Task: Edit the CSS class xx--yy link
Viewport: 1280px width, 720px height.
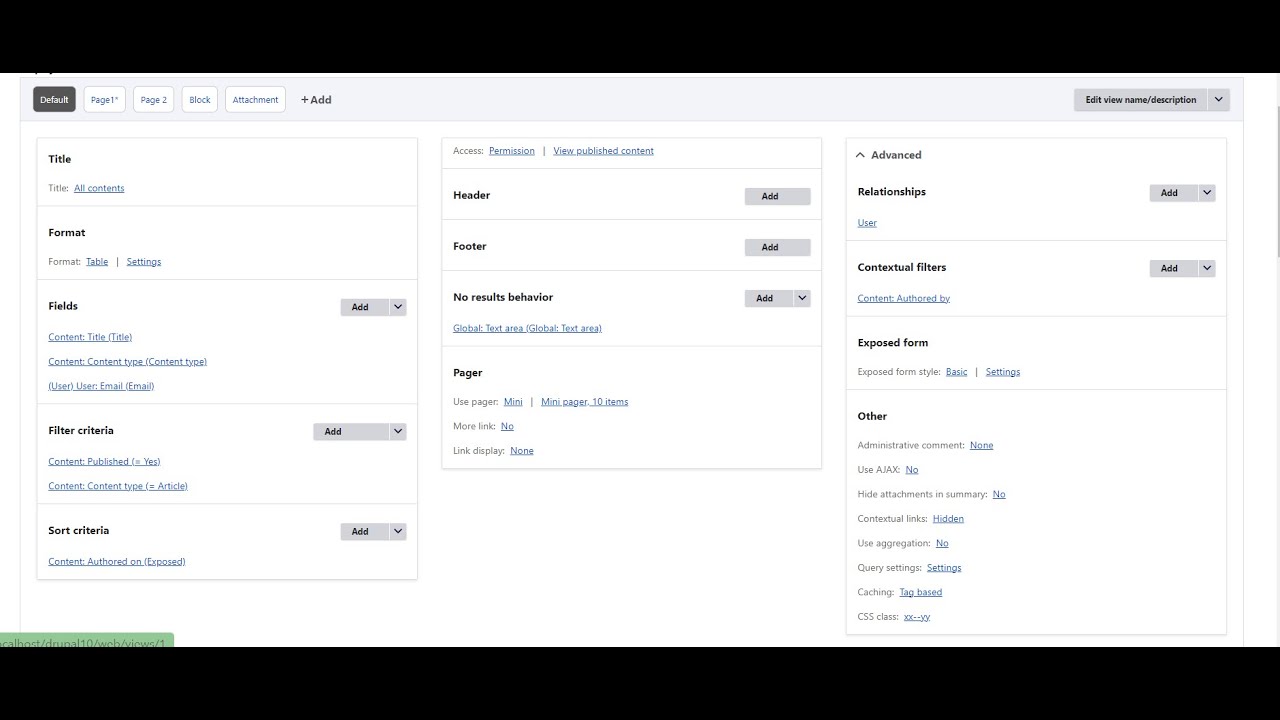Action: [917, 617]
